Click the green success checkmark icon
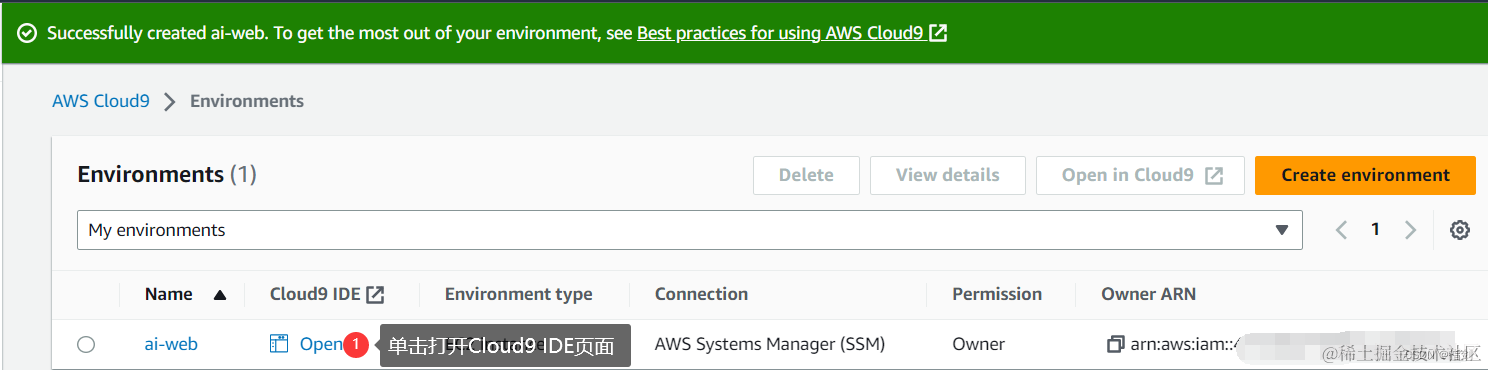This screenshot has width=1488, height=370. (x=27, y=33)
